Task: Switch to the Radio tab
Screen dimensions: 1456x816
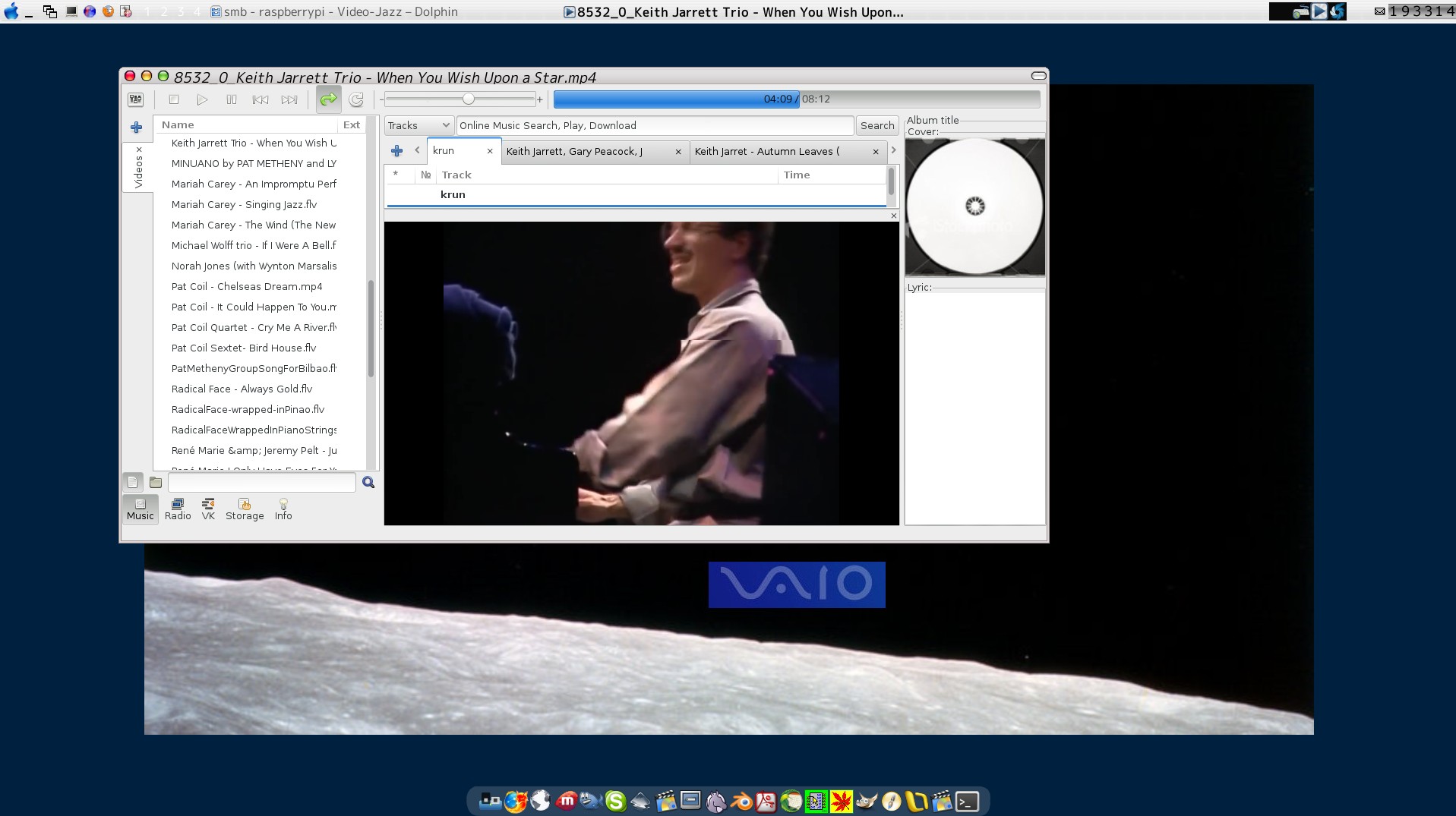Action: tap(178, 509)
